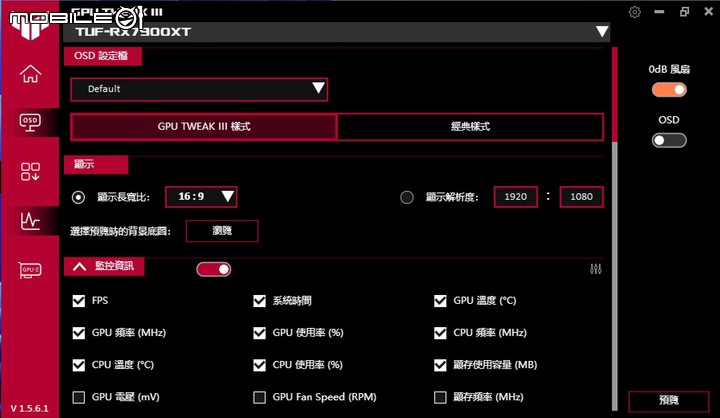Enable GPU Fan Speed (RPM) checkbox

pos(259,397)
